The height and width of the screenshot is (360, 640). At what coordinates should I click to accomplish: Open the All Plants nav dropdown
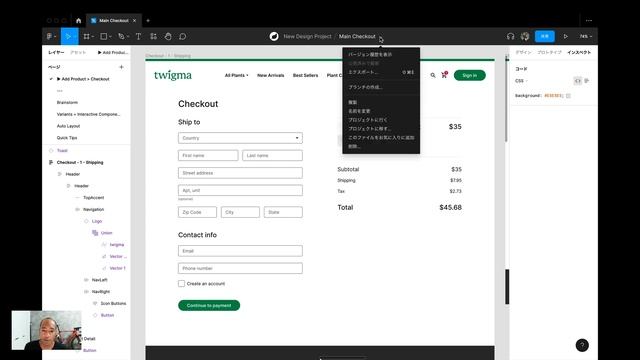[236, 75]
